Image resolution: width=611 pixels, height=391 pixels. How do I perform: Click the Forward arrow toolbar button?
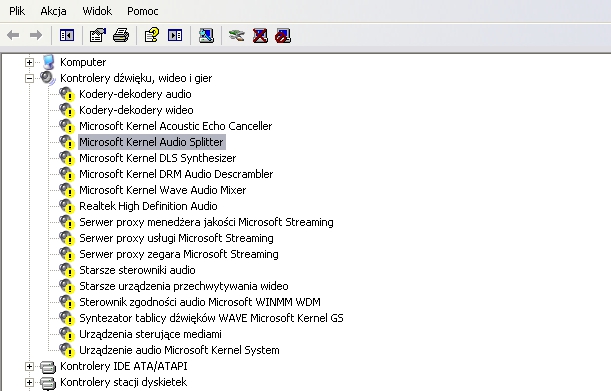click(x=36, y=35)
